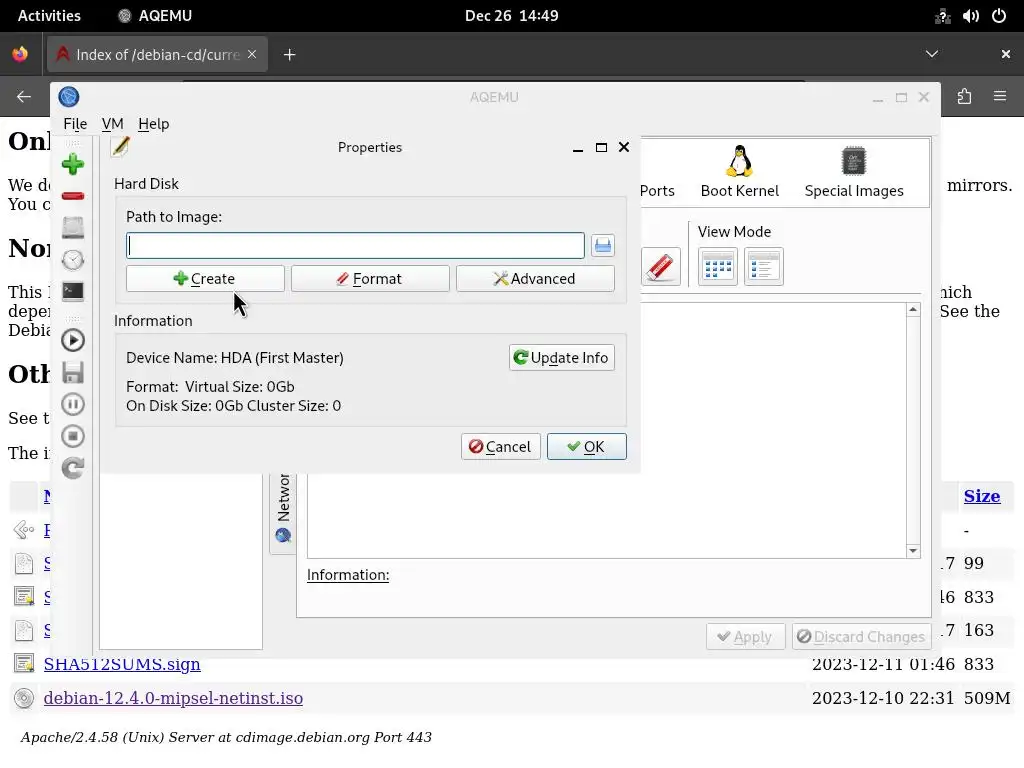Sort by the Size column header

pyautogui.click(x=982, y=496)
